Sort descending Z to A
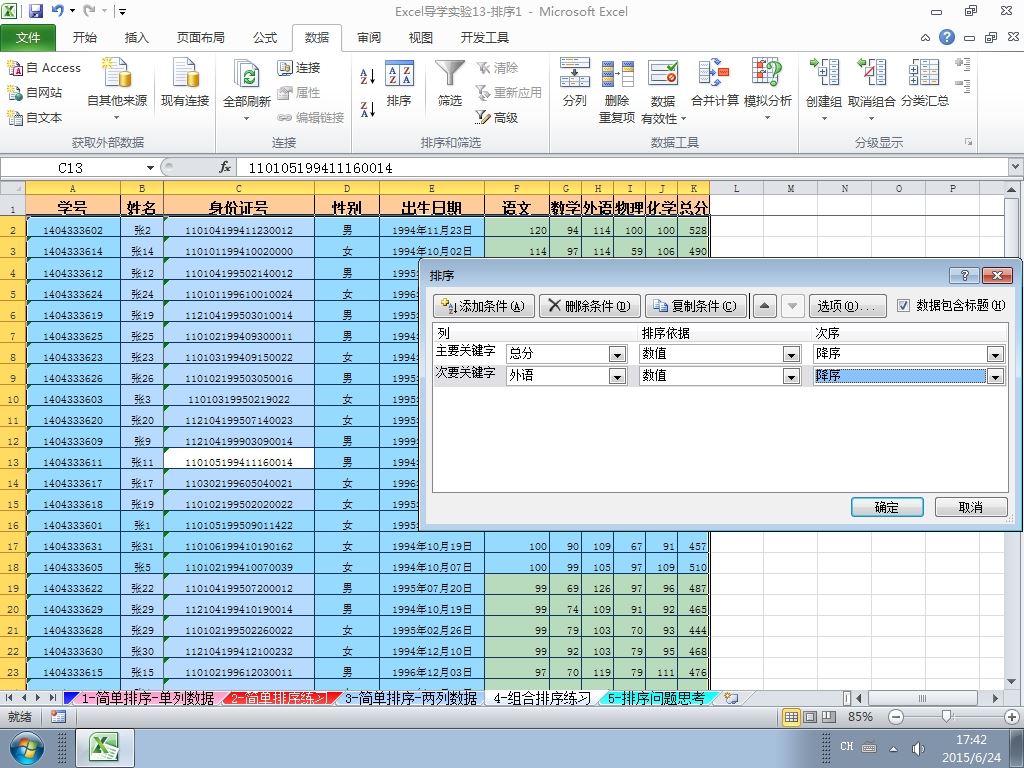 coord(368,109)
